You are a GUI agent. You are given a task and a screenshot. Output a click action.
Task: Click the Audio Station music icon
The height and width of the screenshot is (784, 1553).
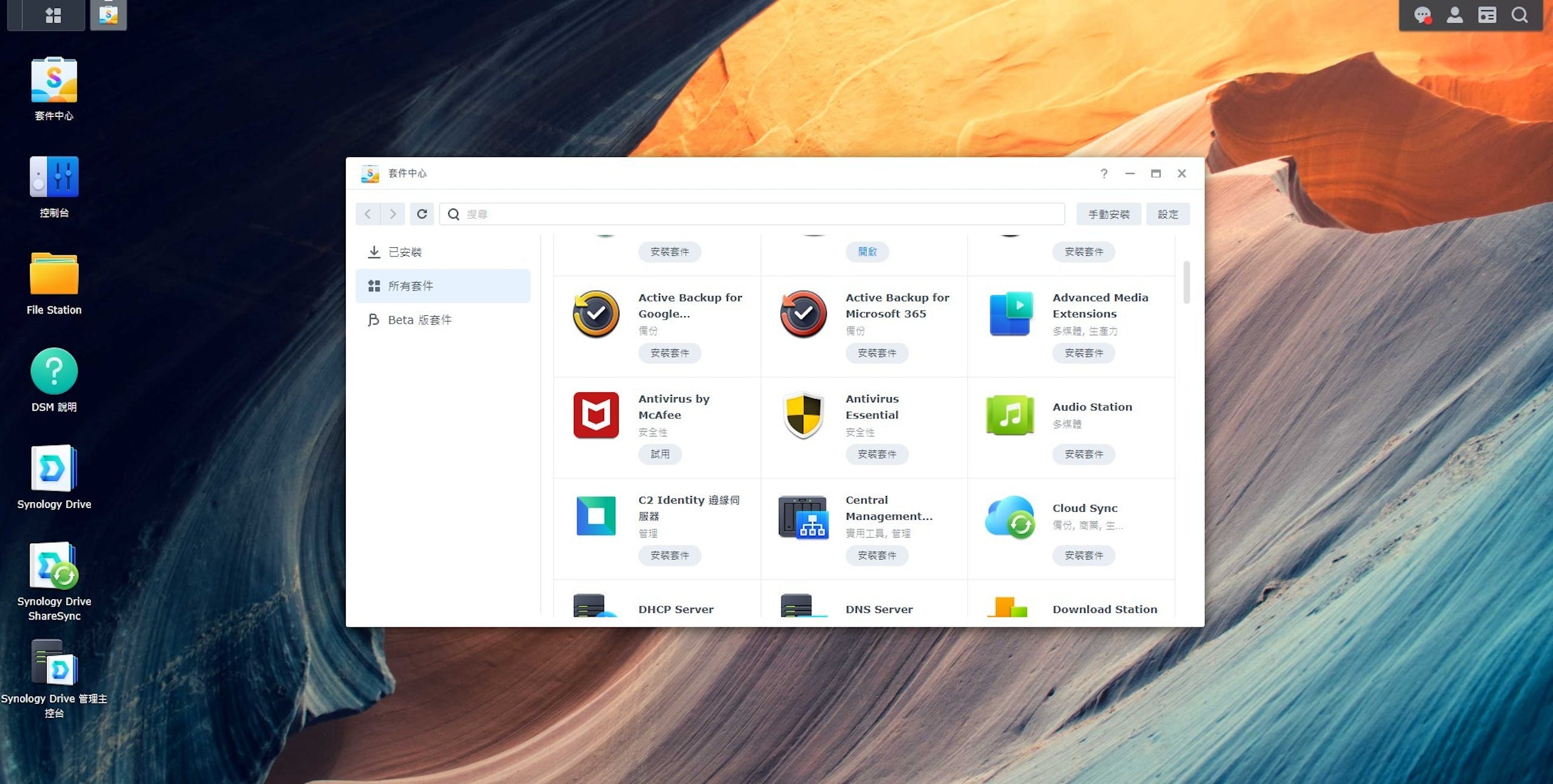[x=1010, y=415]
